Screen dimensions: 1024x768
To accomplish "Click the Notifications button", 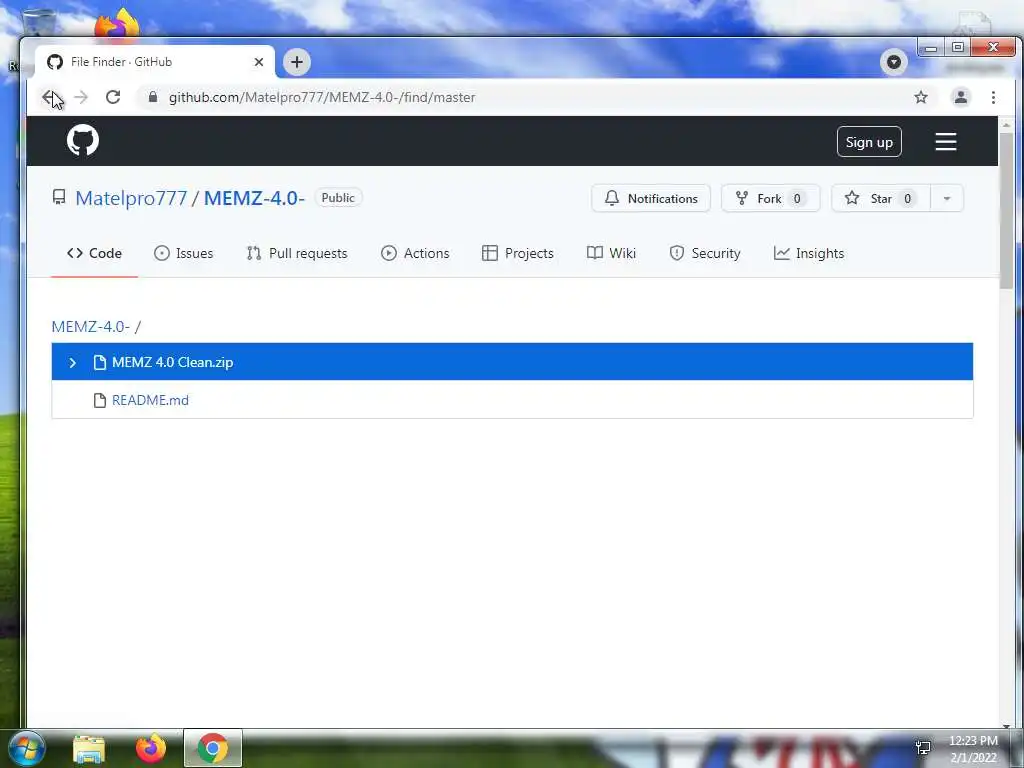I will (651, 199).
